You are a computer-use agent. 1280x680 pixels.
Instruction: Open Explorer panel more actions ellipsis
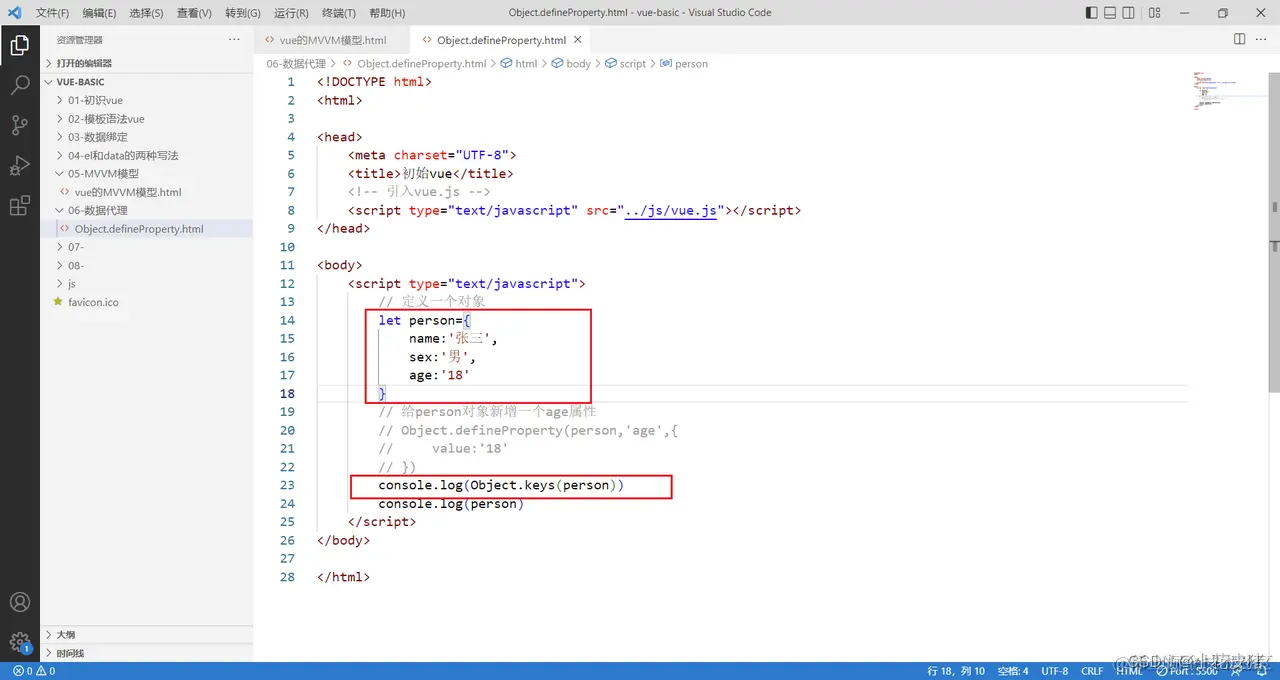[234, 39]
